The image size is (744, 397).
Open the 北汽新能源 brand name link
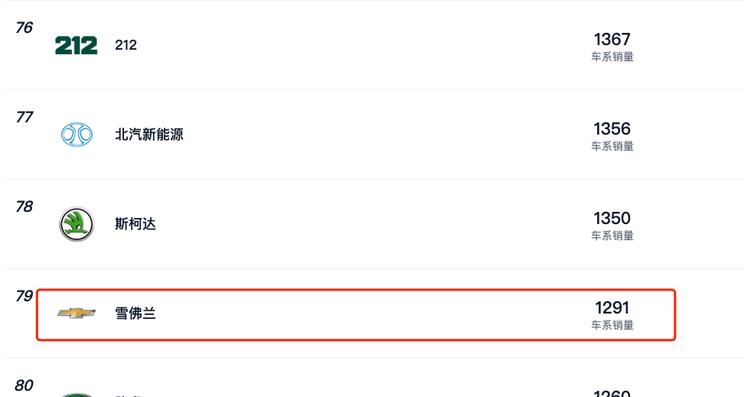point(149,134)
